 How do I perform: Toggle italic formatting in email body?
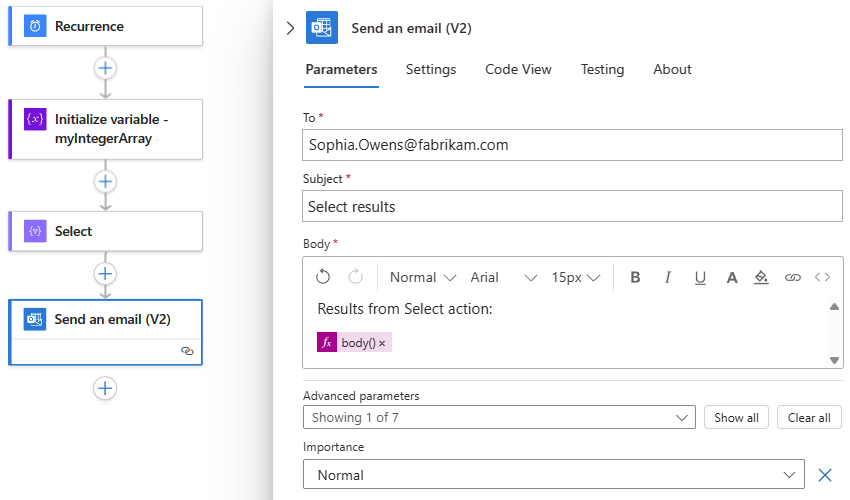(x=667, y=277)
